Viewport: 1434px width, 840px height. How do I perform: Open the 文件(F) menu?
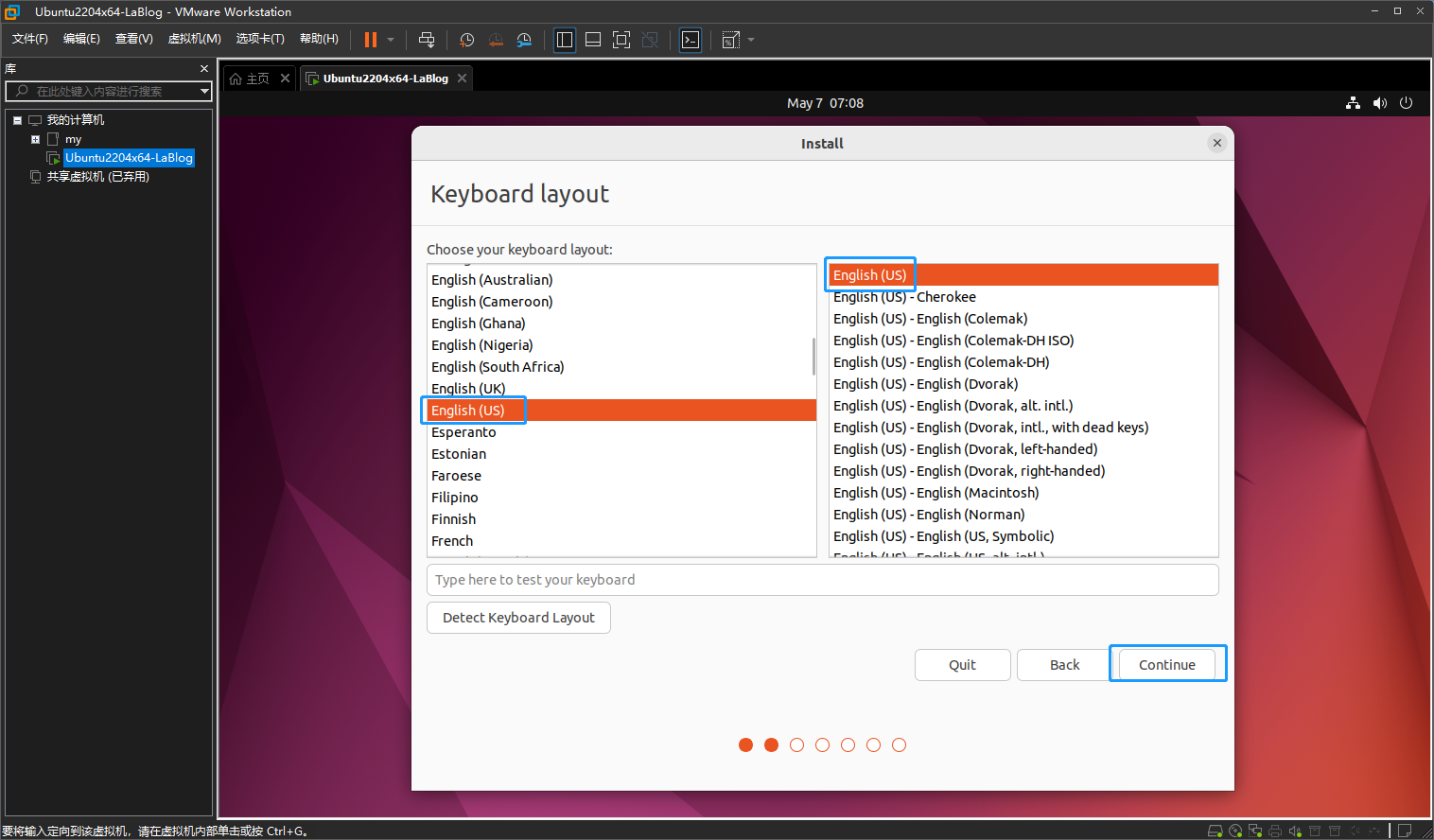[x=30, y=39]
